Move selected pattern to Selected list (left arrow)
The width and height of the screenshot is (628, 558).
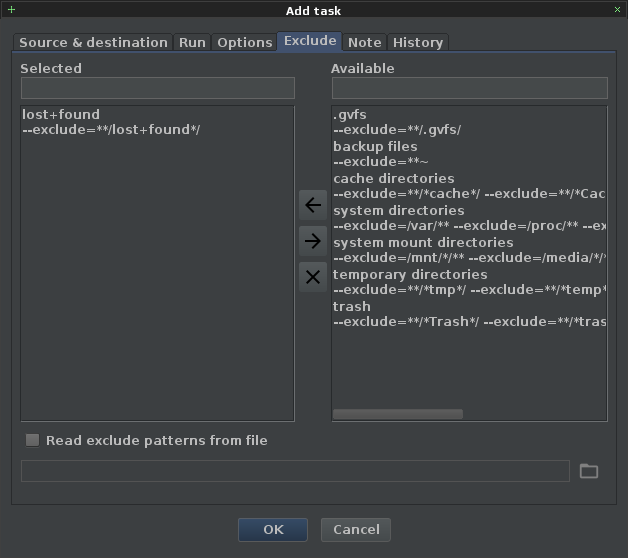pos(313,205)
